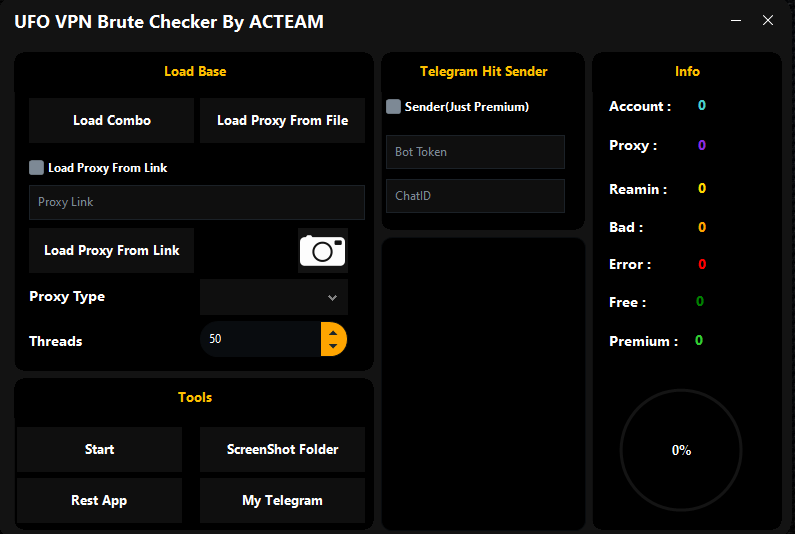Click the Load Combo button
Image resolution: width=795 pixels, height=534 pixels.
coord(112,121)
